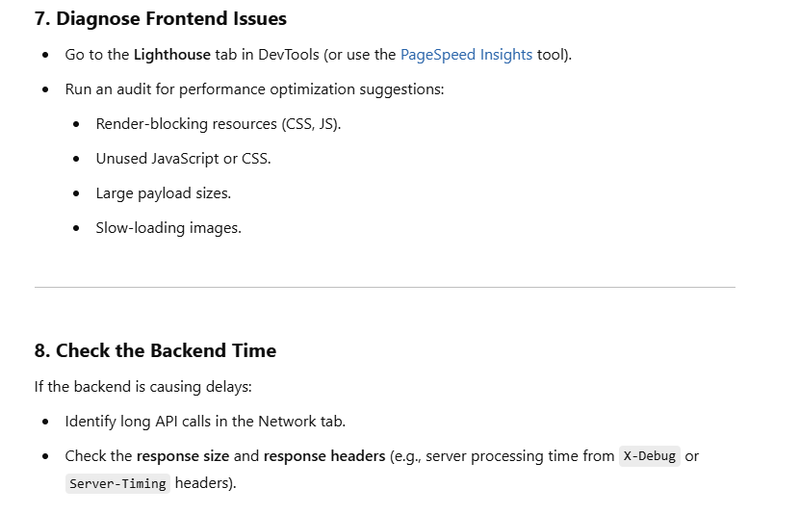
Task: Click the "Render-blocking resources (CSS, JS)" bullet
Action: coord(218,124)
